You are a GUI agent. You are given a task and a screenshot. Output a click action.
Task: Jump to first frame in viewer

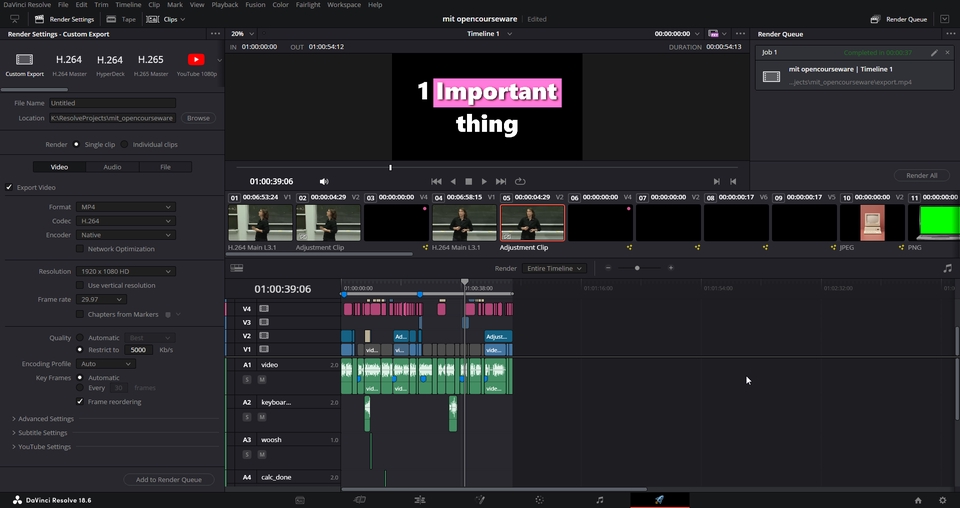[x=436, y=181]
